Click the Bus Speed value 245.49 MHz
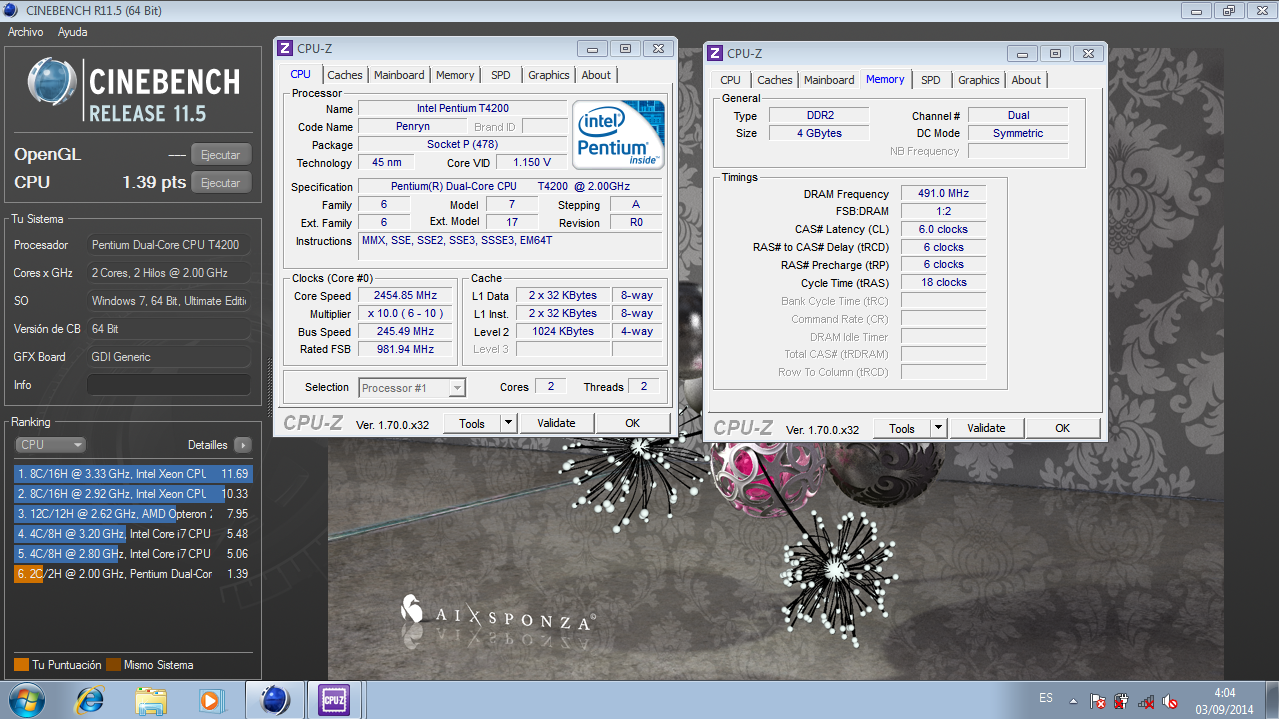This screenshot has width=1279, height=719. coord(405,332)
